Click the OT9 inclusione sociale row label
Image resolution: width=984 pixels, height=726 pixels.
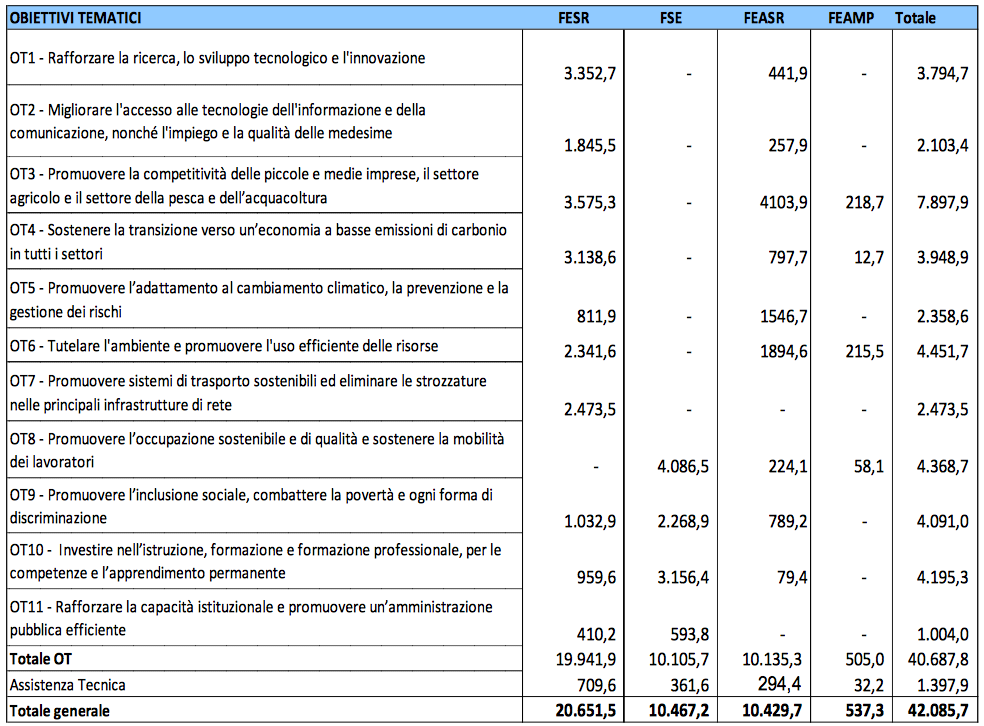[x=251, y=506]
